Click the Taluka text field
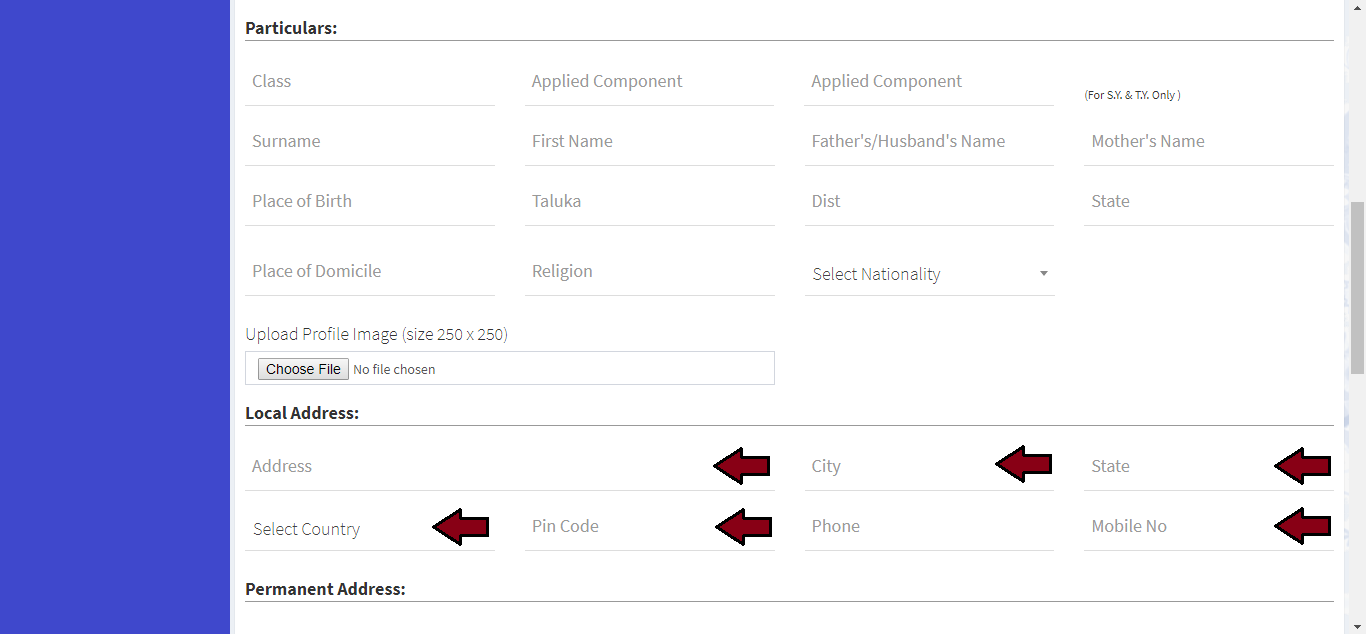Screen dimensions: 1366x634 pos(650,202)
